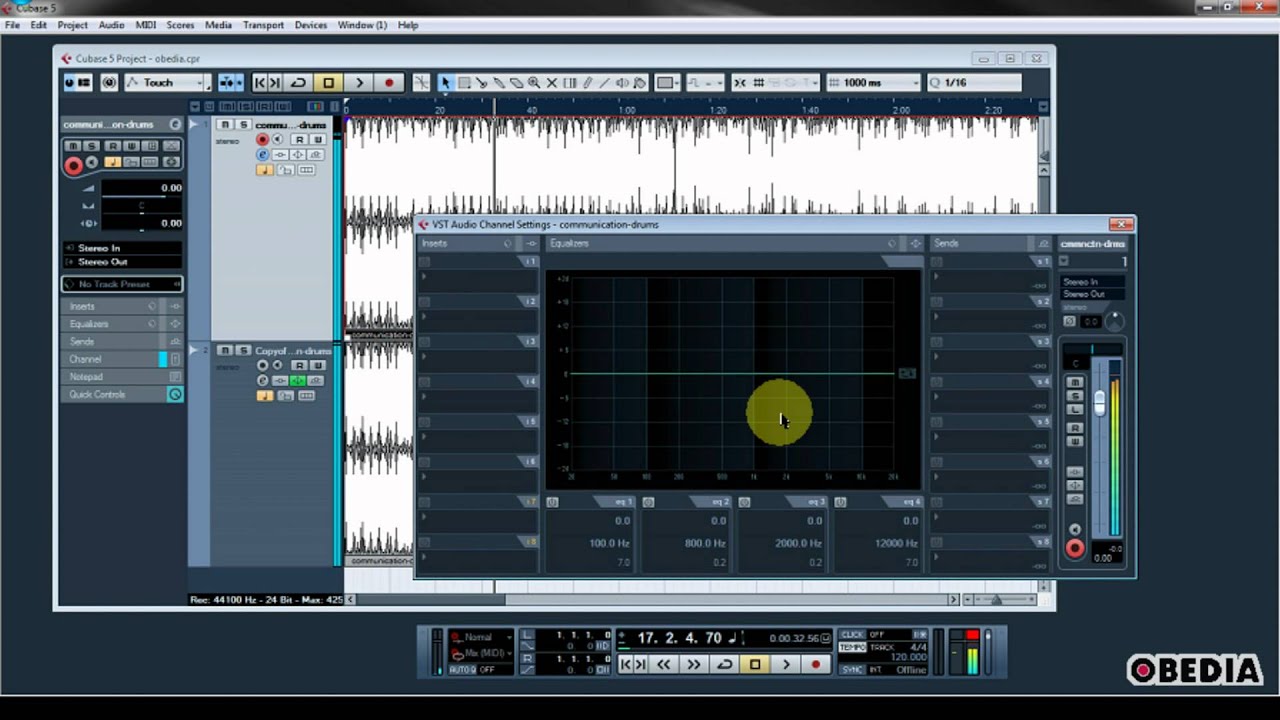Mute the Copyof drums track
The width and height of the screenshot is (1280, 720).
(225, 350)
